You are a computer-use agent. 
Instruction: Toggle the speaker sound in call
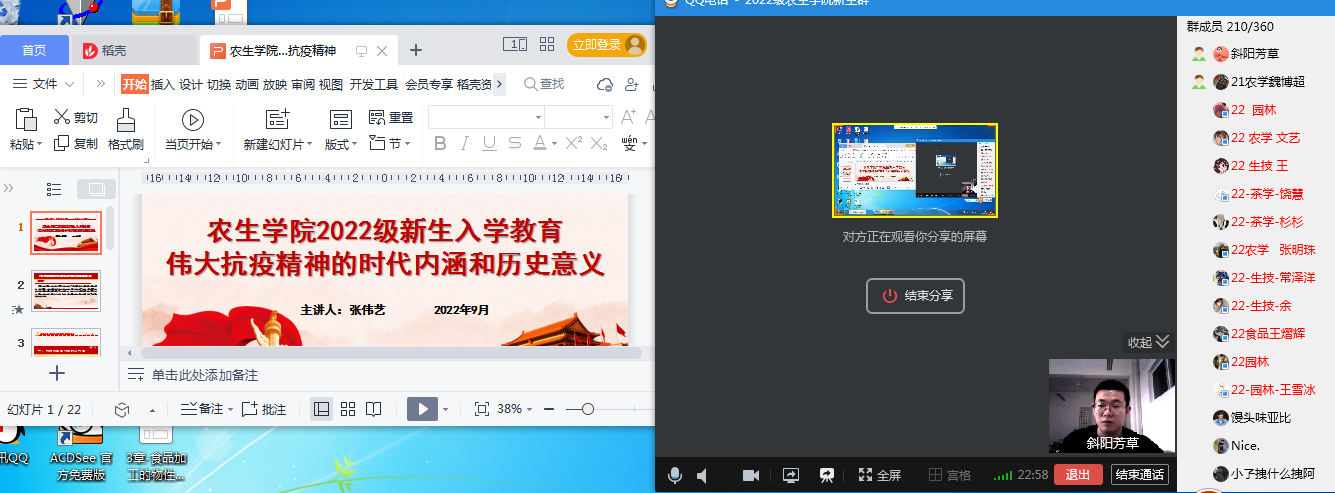point(702,475)
